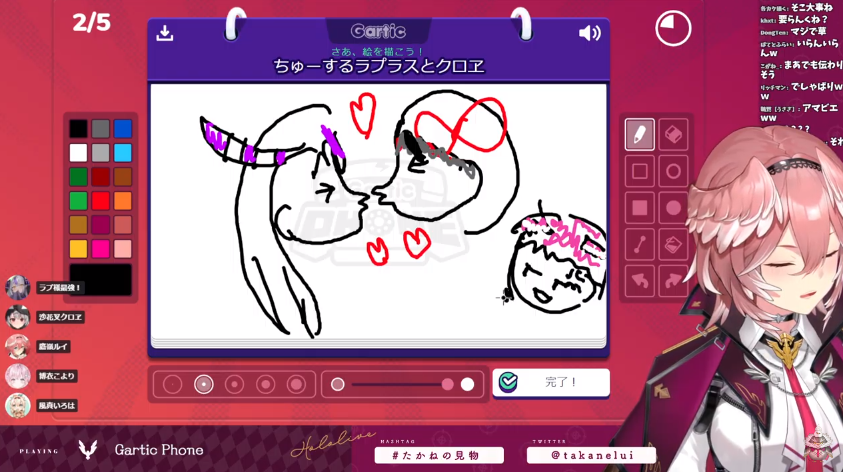
Task: Select the Pencil drawing tool
Action: pyautogui.click(x=639, y=134)
